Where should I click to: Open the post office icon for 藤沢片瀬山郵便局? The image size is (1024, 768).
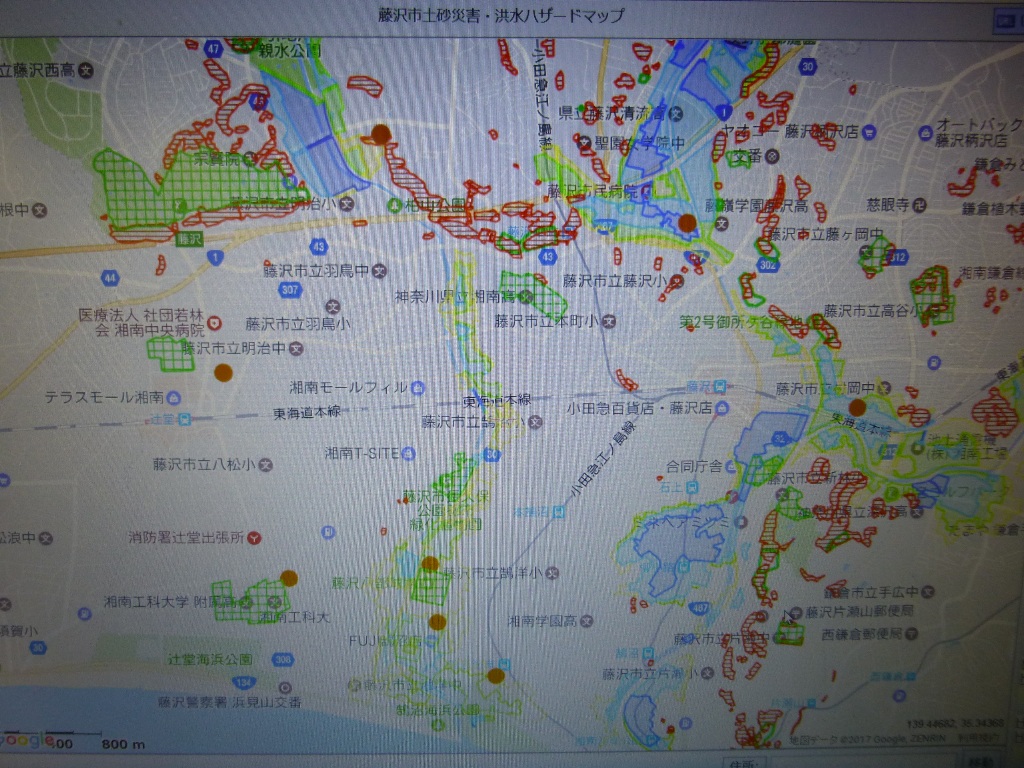pyautogui.click(x=794, y=612)
